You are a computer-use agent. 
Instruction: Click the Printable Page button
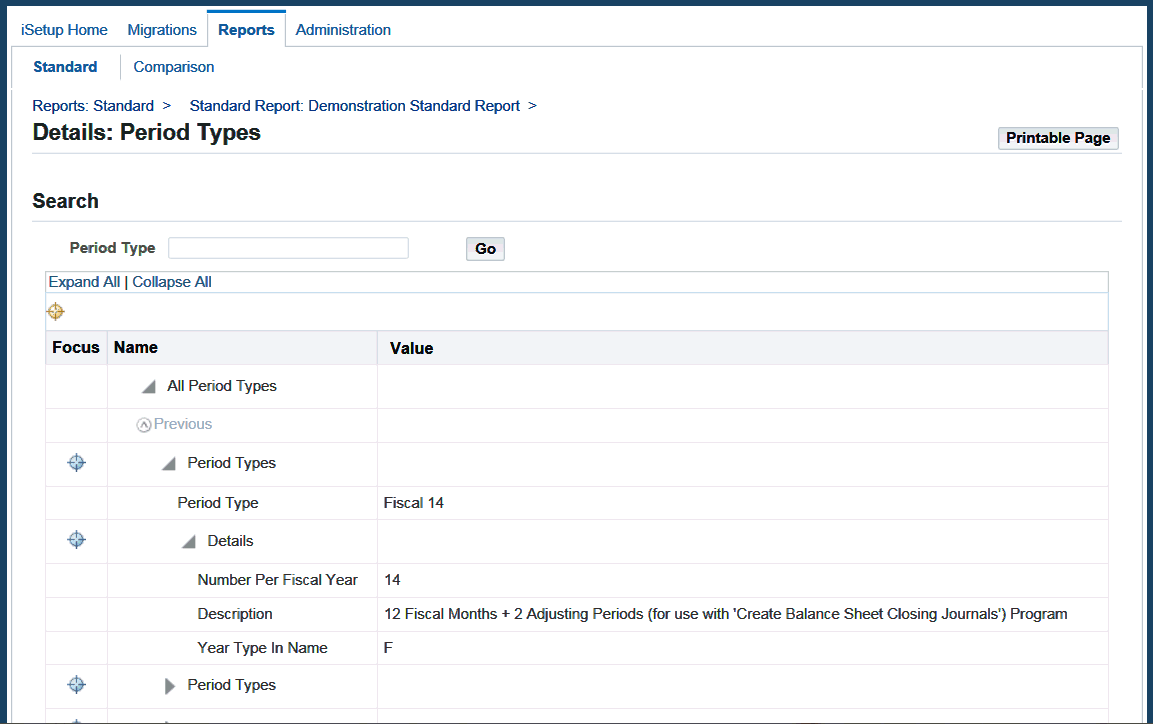coord(1058,138)
